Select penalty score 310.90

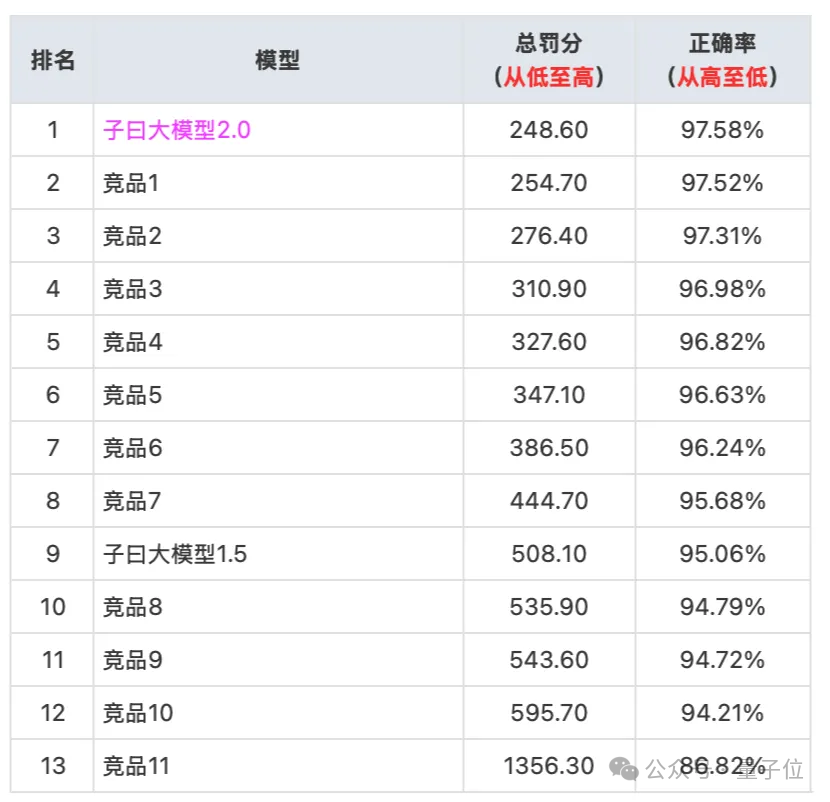click(549, 289)
